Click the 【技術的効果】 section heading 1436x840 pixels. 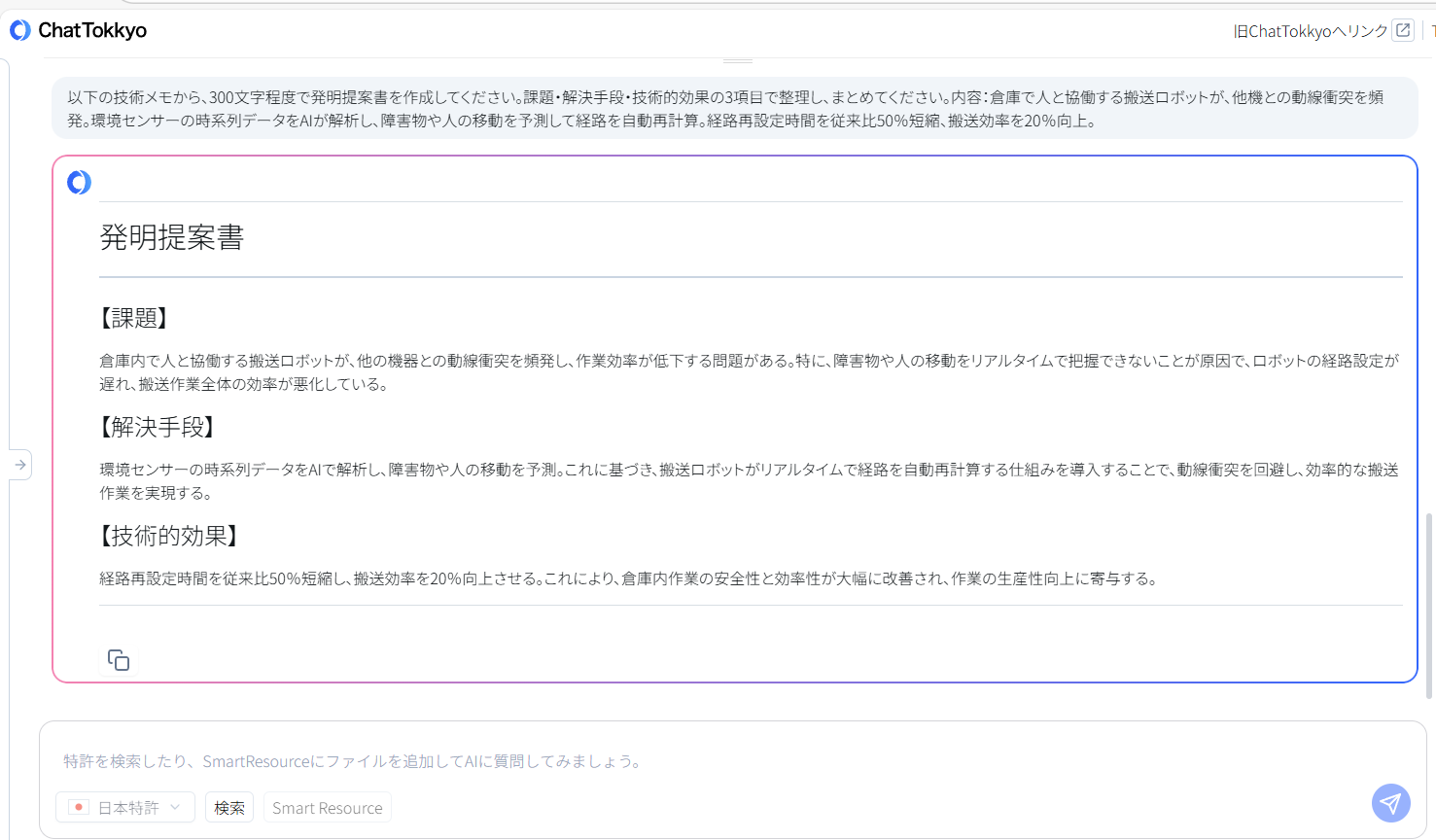169,536
